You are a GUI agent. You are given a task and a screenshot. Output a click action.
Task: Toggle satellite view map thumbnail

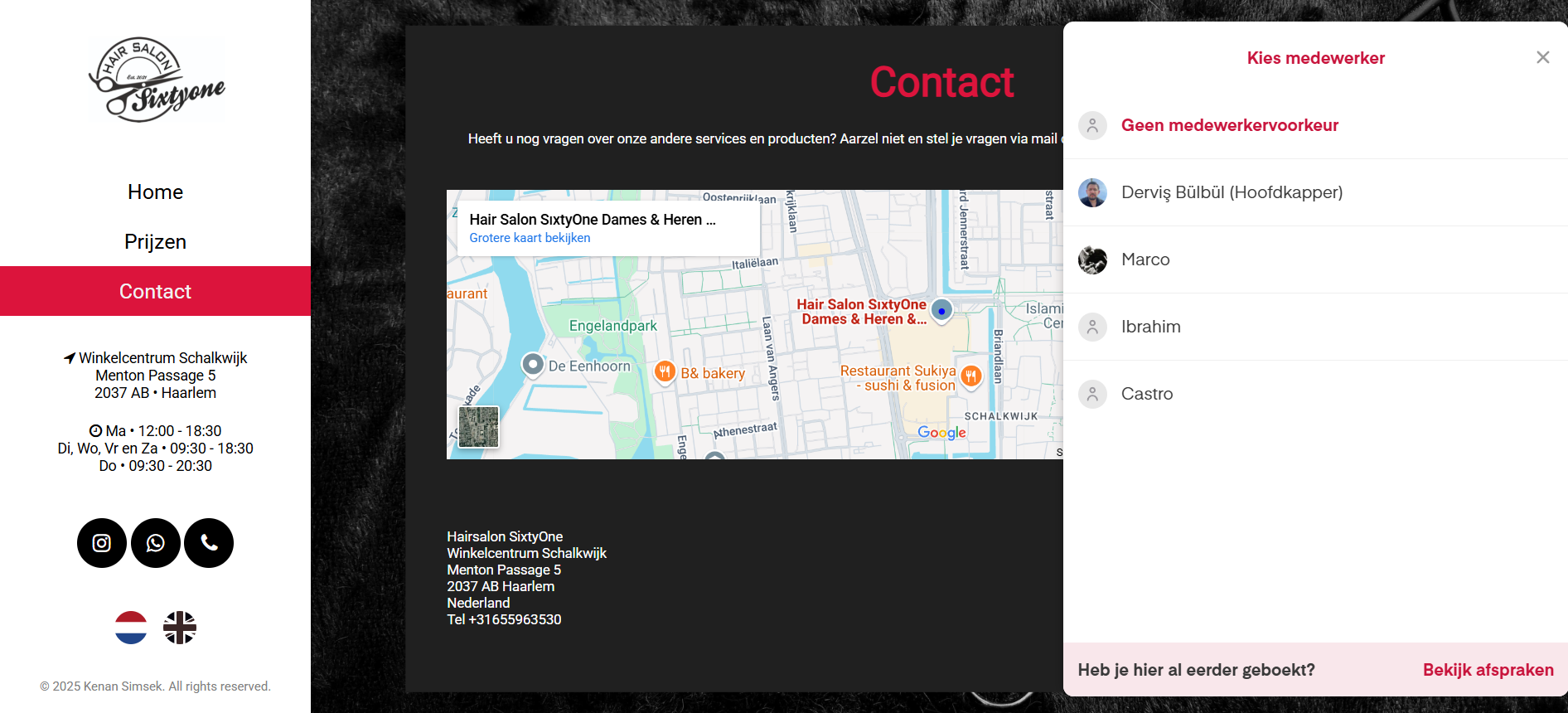click(x=479, y=427)
